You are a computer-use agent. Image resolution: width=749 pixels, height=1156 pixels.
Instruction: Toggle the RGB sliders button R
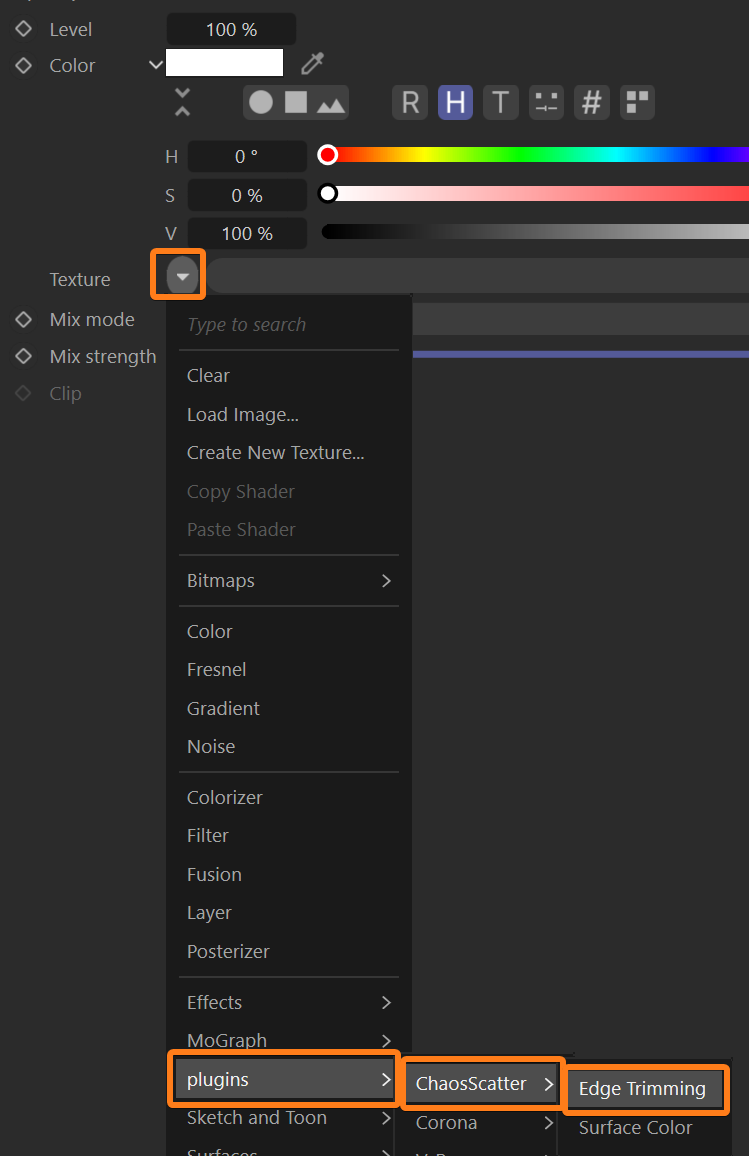(x=411, y=102)
